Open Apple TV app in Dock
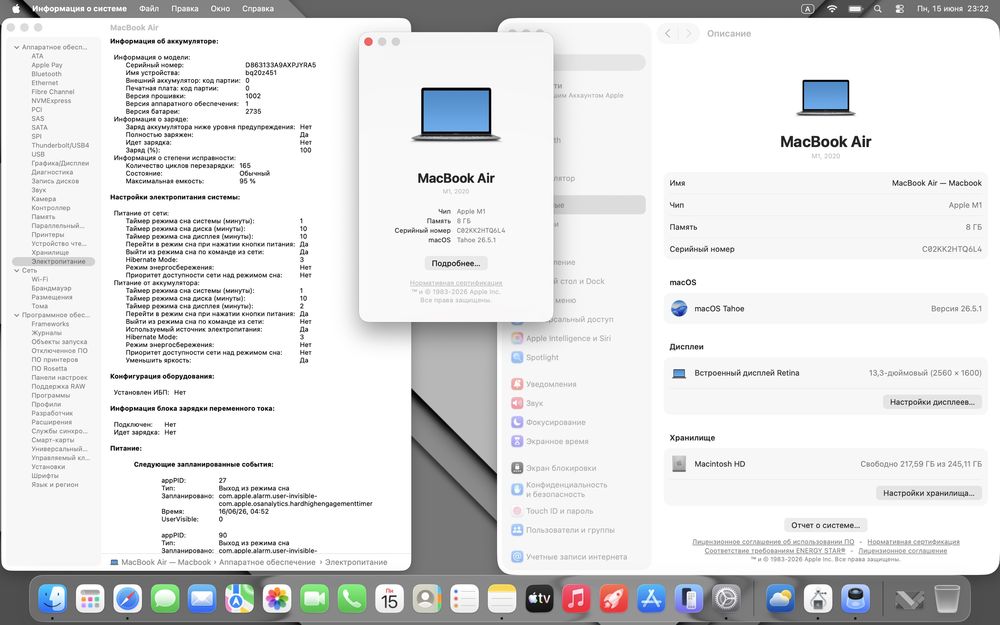Image resolution: width=1000 pixels, height=625 pixels. coord(539,598)
